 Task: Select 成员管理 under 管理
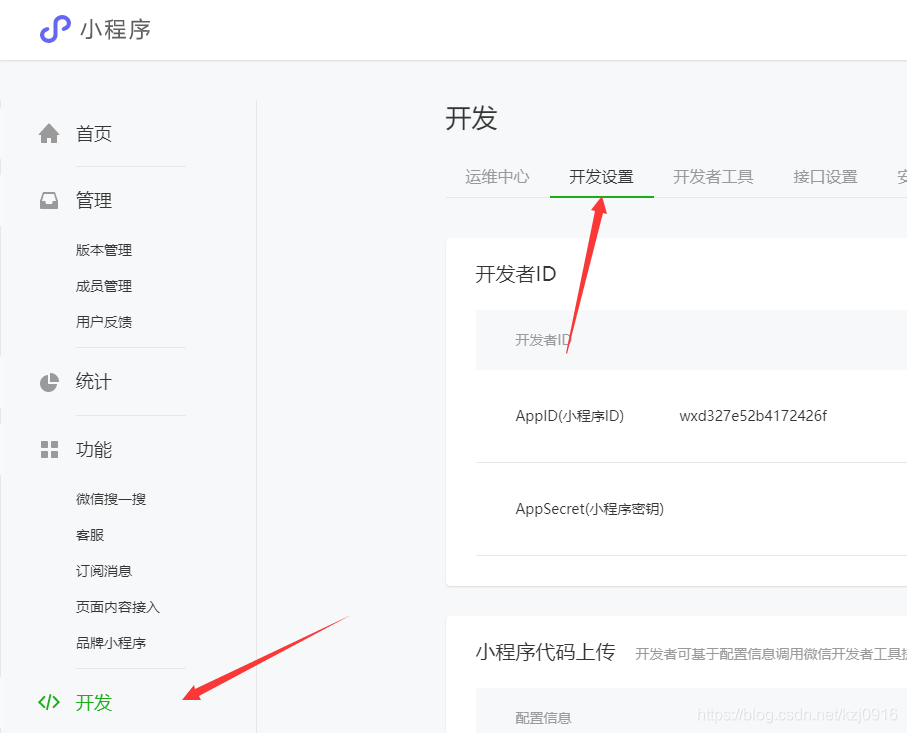point(105,285)
